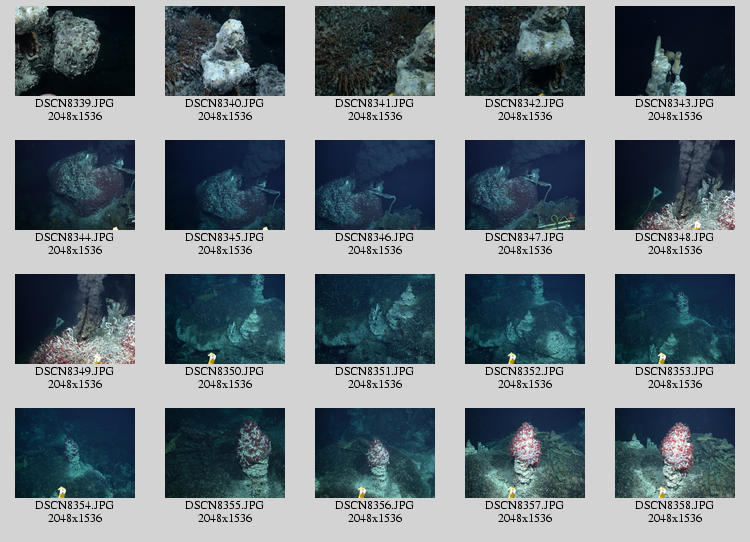Image resolution: width=750 pixels, height=542 pixels.
Task: Click the file name text DSCN8339.JPG
Action: click(x=75, y=103)
